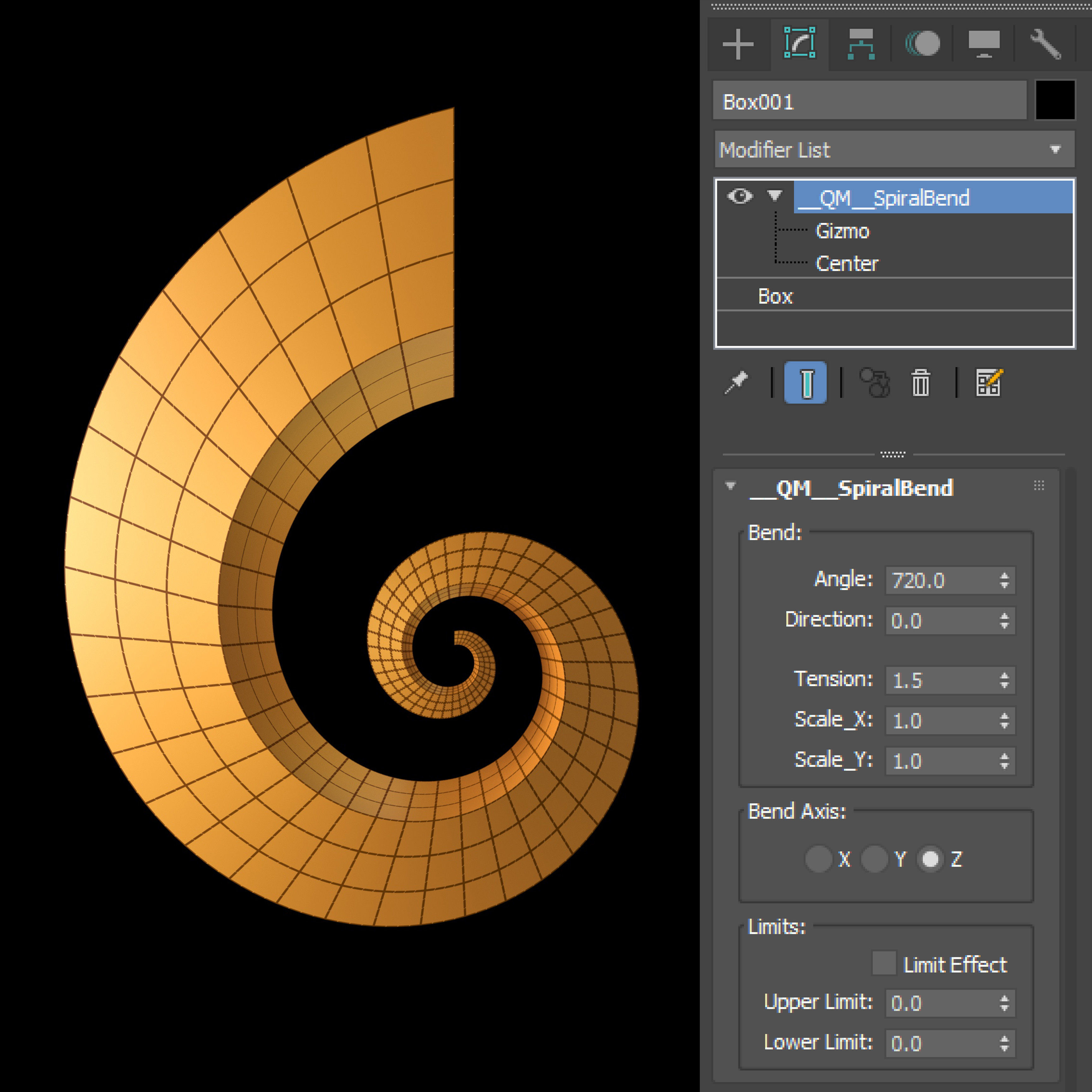Click the Angle value field
This screenshot has height=1092, width=1092.
[940, 580]
